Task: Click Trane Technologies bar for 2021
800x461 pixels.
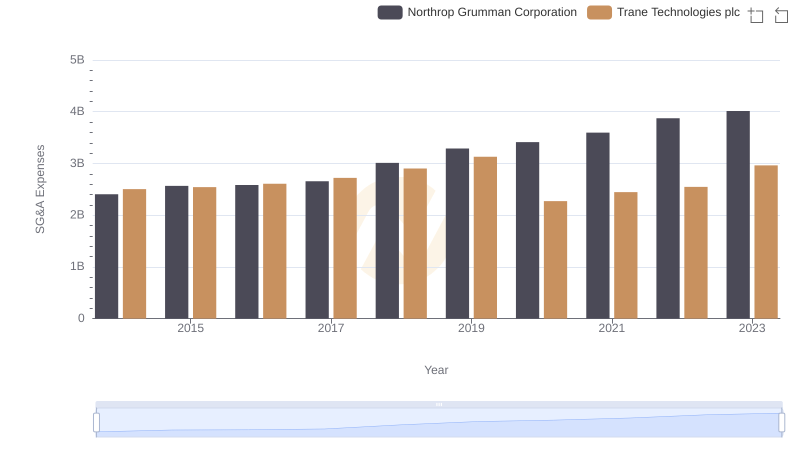Action: point(626,255)
